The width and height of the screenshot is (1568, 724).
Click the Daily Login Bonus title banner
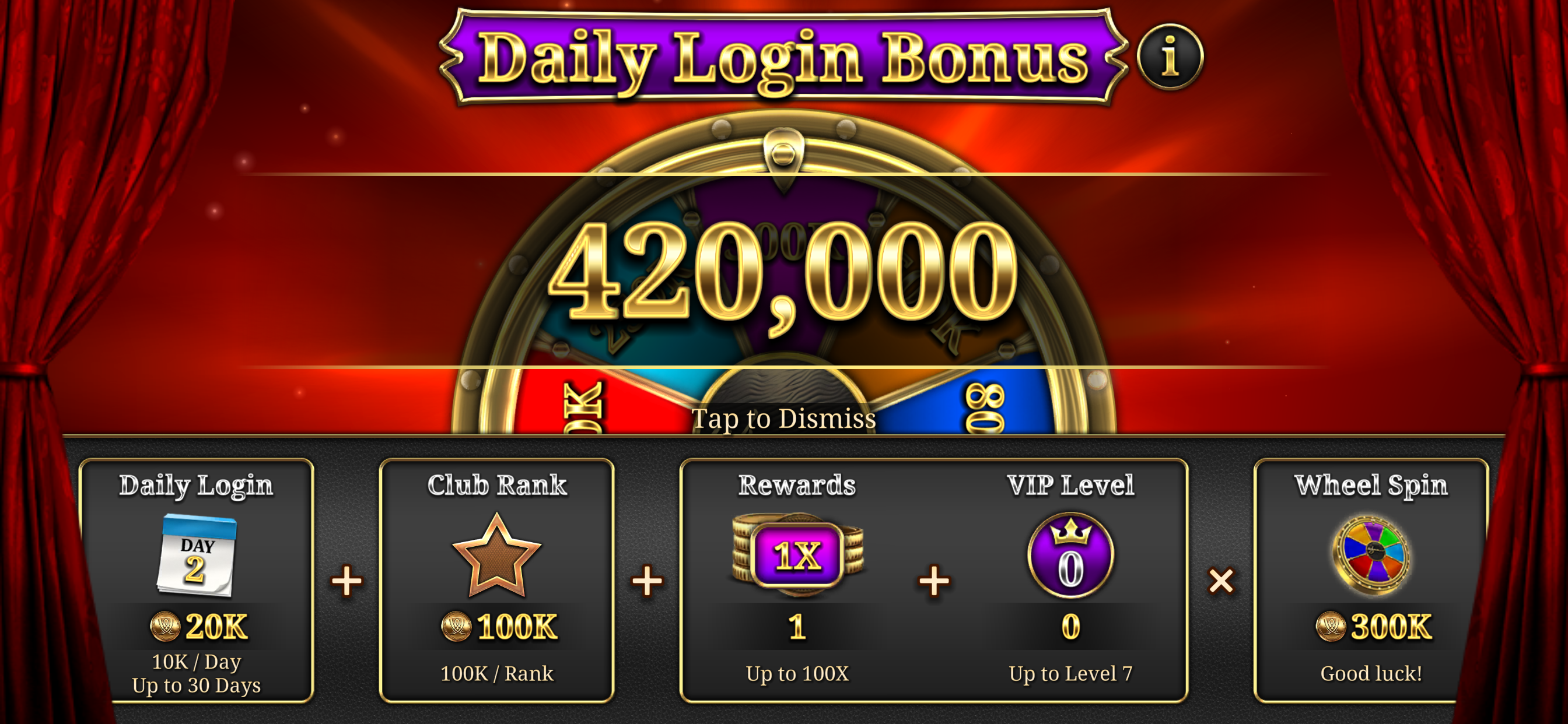pos(783,58)
